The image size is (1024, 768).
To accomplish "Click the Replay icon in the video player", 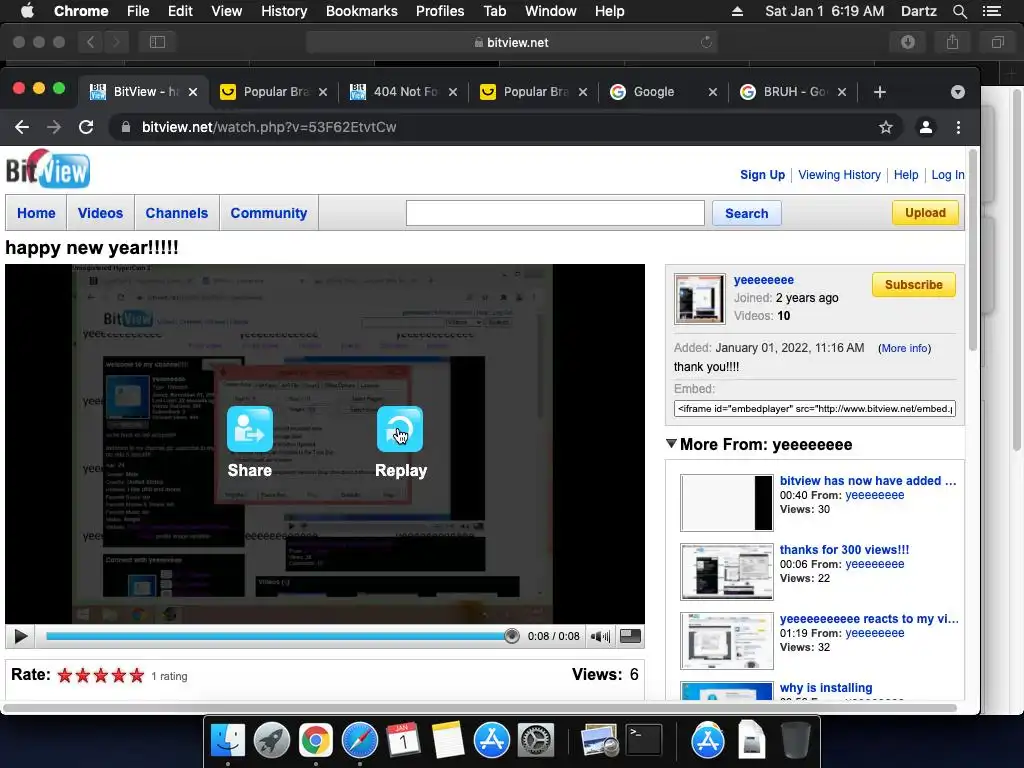I will 400,430.
